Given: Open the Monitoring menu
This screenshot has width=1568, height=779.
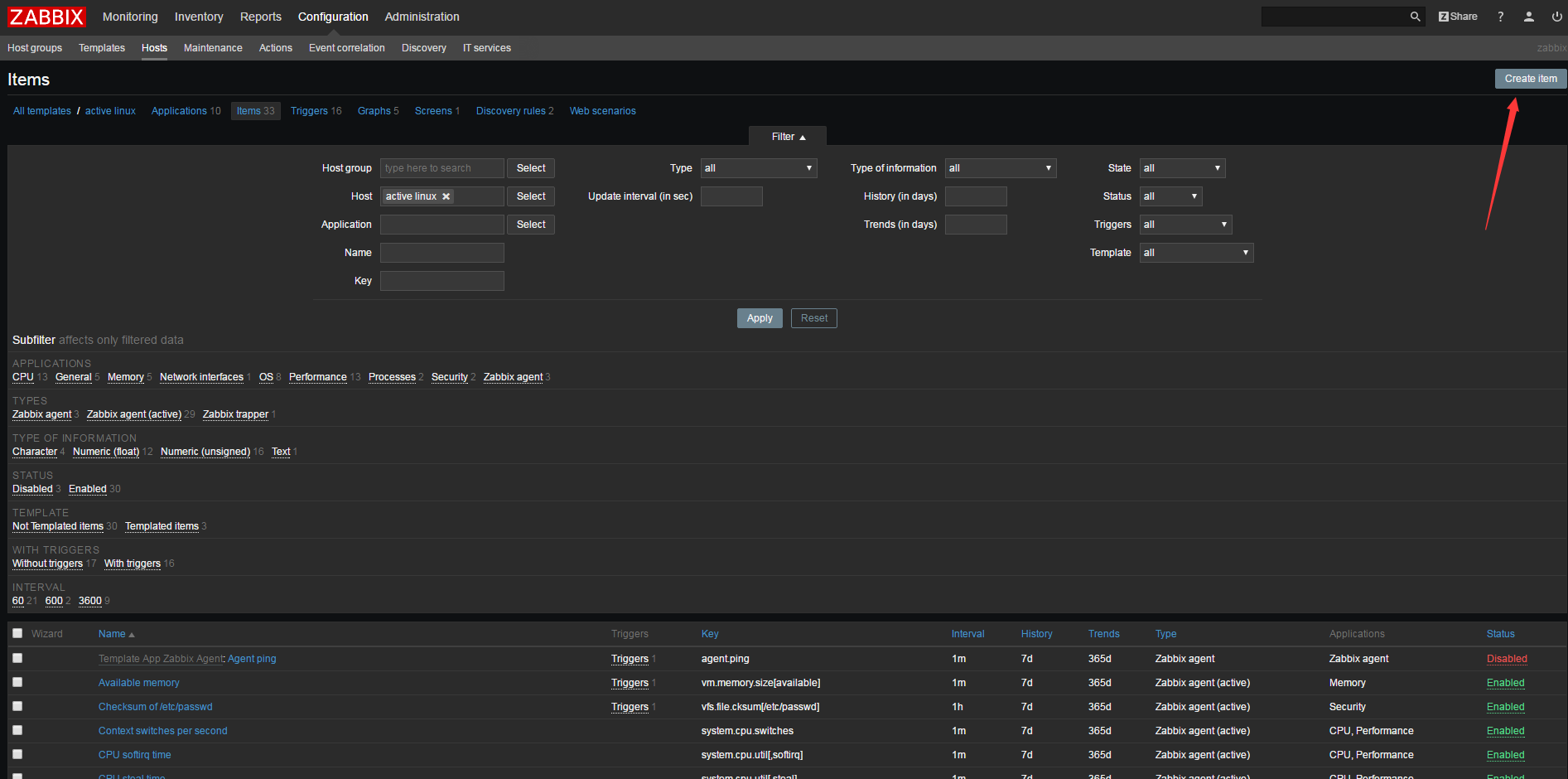Looking at the screenshot, I should tap(130, 17).
